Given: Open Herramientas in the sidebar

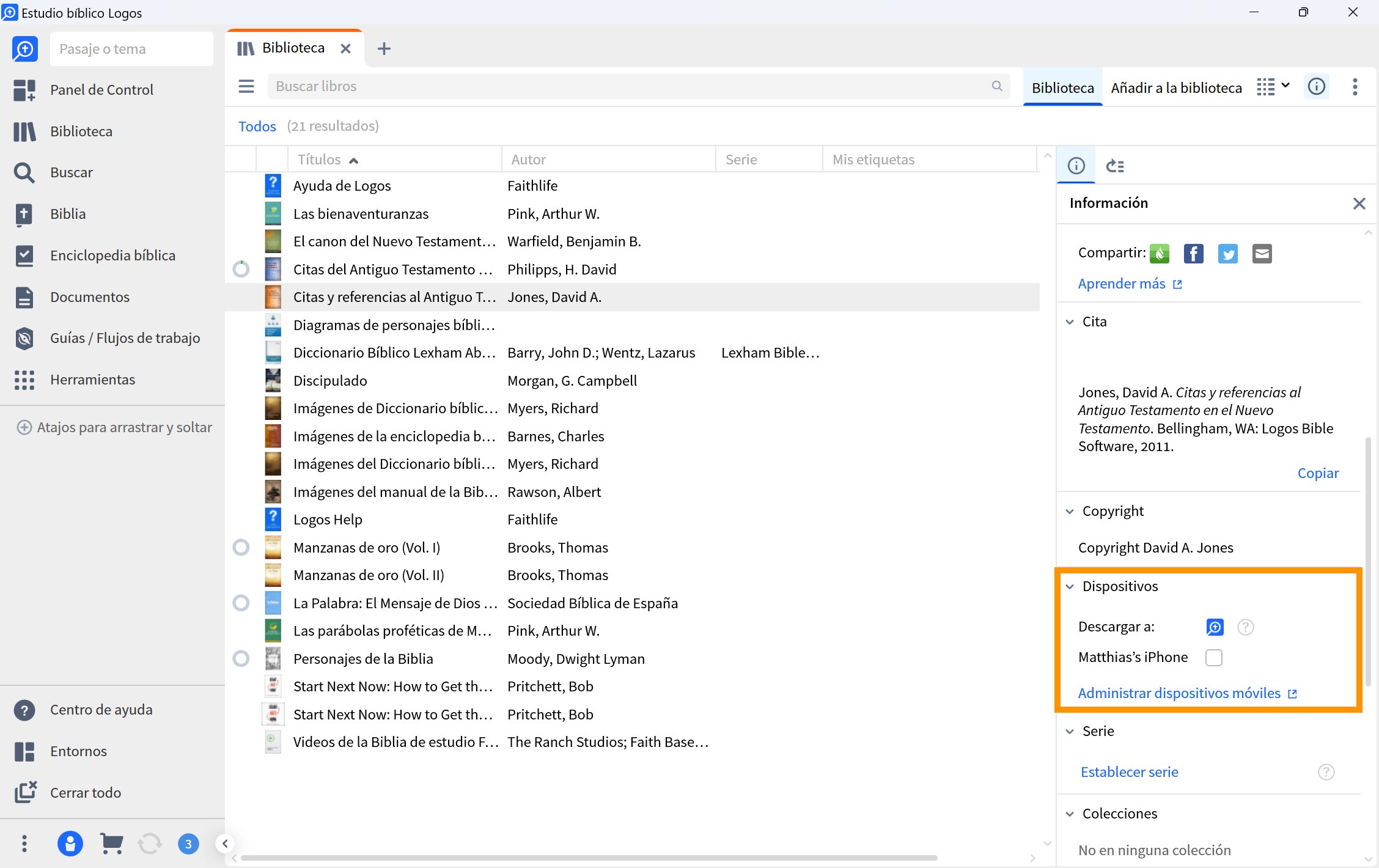Looking at the screenshot, I should (74, 380).
